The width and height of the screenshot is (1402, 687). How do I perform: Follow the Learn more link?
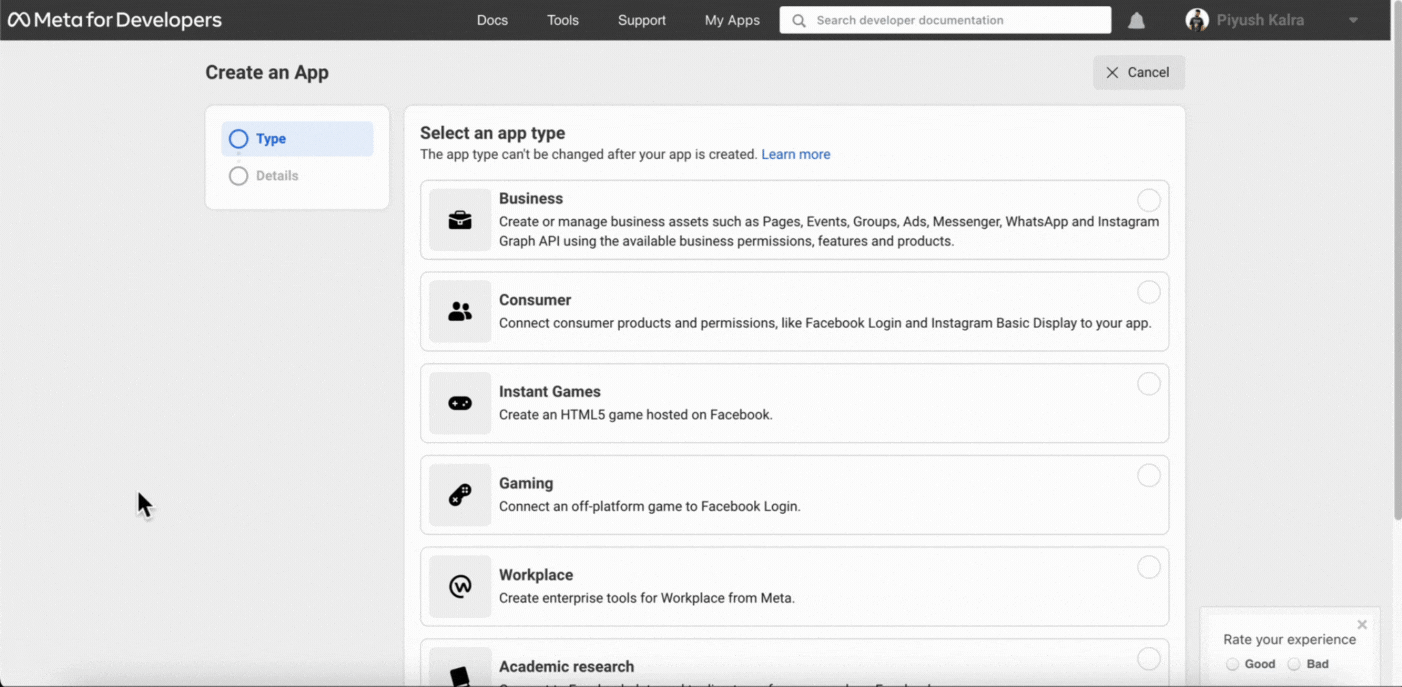(795, 154)
